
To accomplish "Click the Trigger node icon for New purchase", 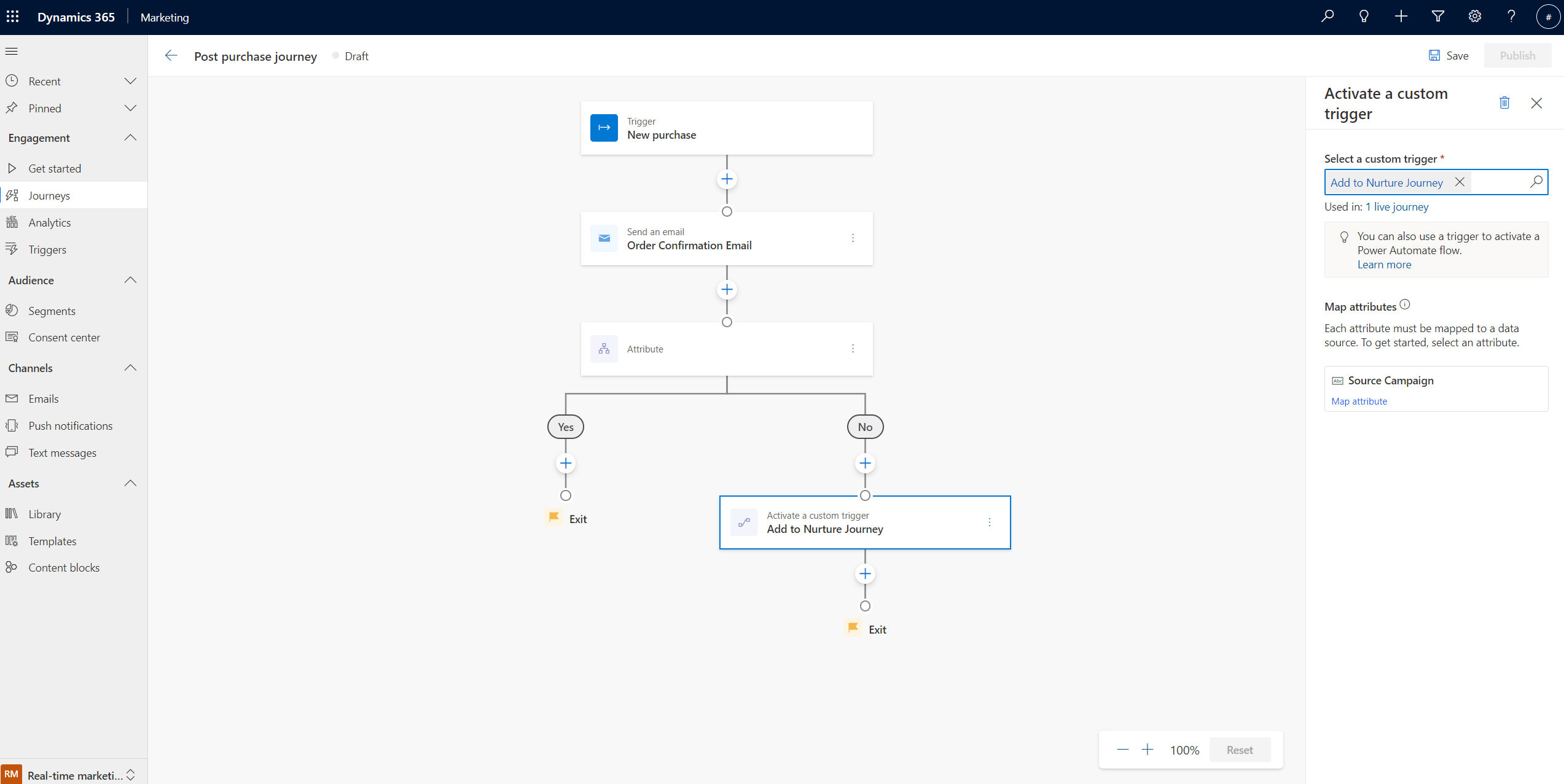I will click(x=604, y=128).
